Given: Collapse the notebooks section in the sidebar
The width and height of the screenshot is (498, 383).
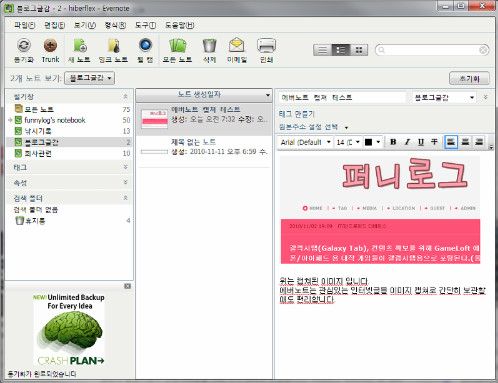Looking at the screenshot, I should pyautogui.click(x=125, y=96).
